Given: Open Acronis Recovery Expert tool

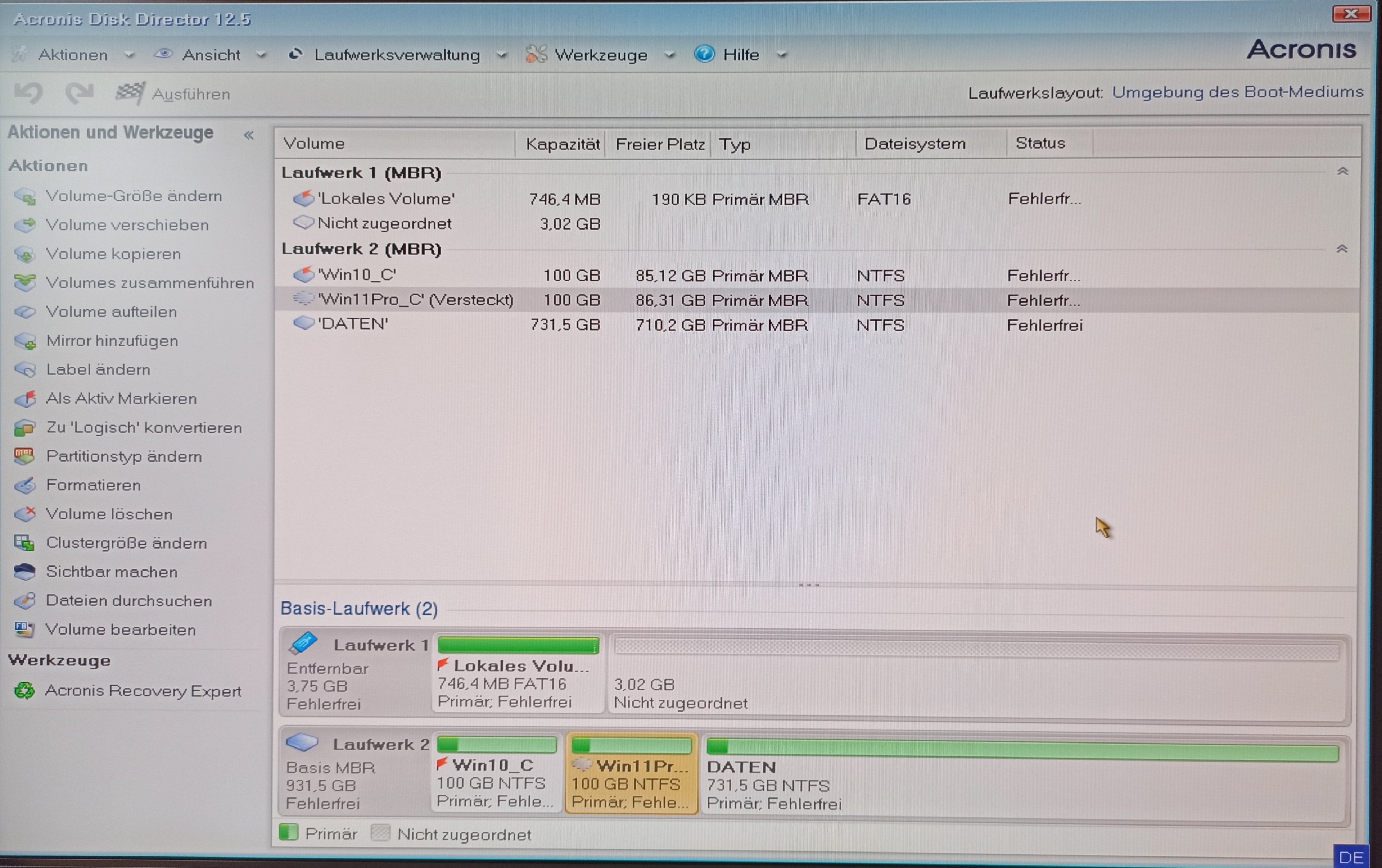Looking at the screenshot, I should click(142, 691).
